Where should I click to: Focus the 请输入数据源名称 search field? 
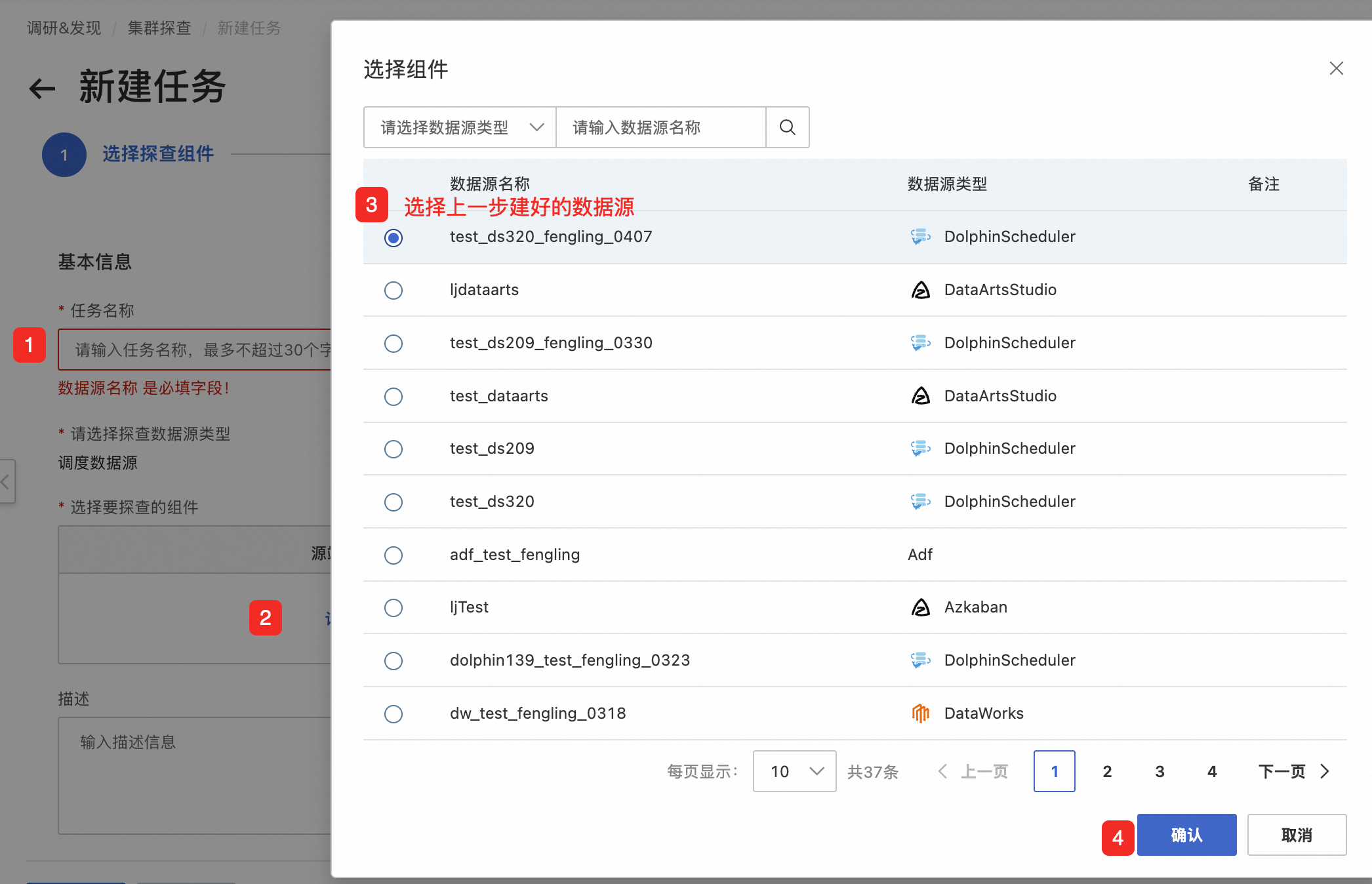pyautogui.click(x=661, y=127)
